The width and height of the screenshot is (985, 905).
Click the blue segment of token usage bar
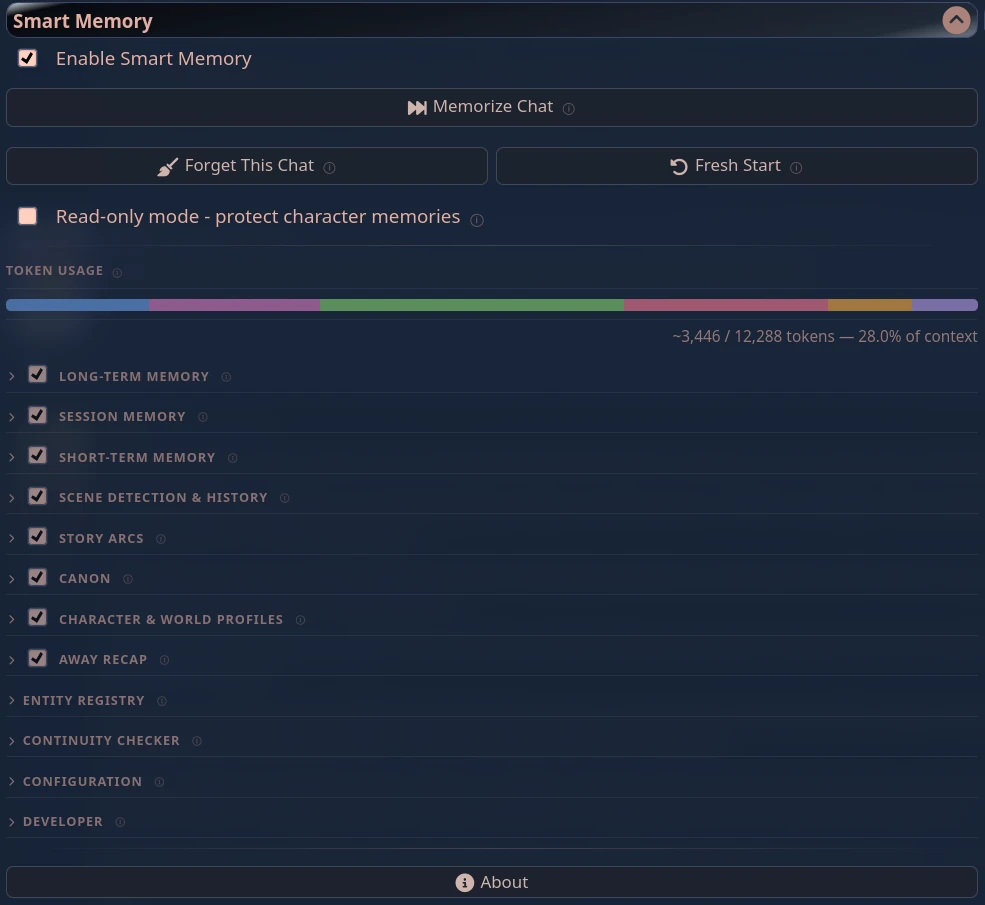coord(78,305)
